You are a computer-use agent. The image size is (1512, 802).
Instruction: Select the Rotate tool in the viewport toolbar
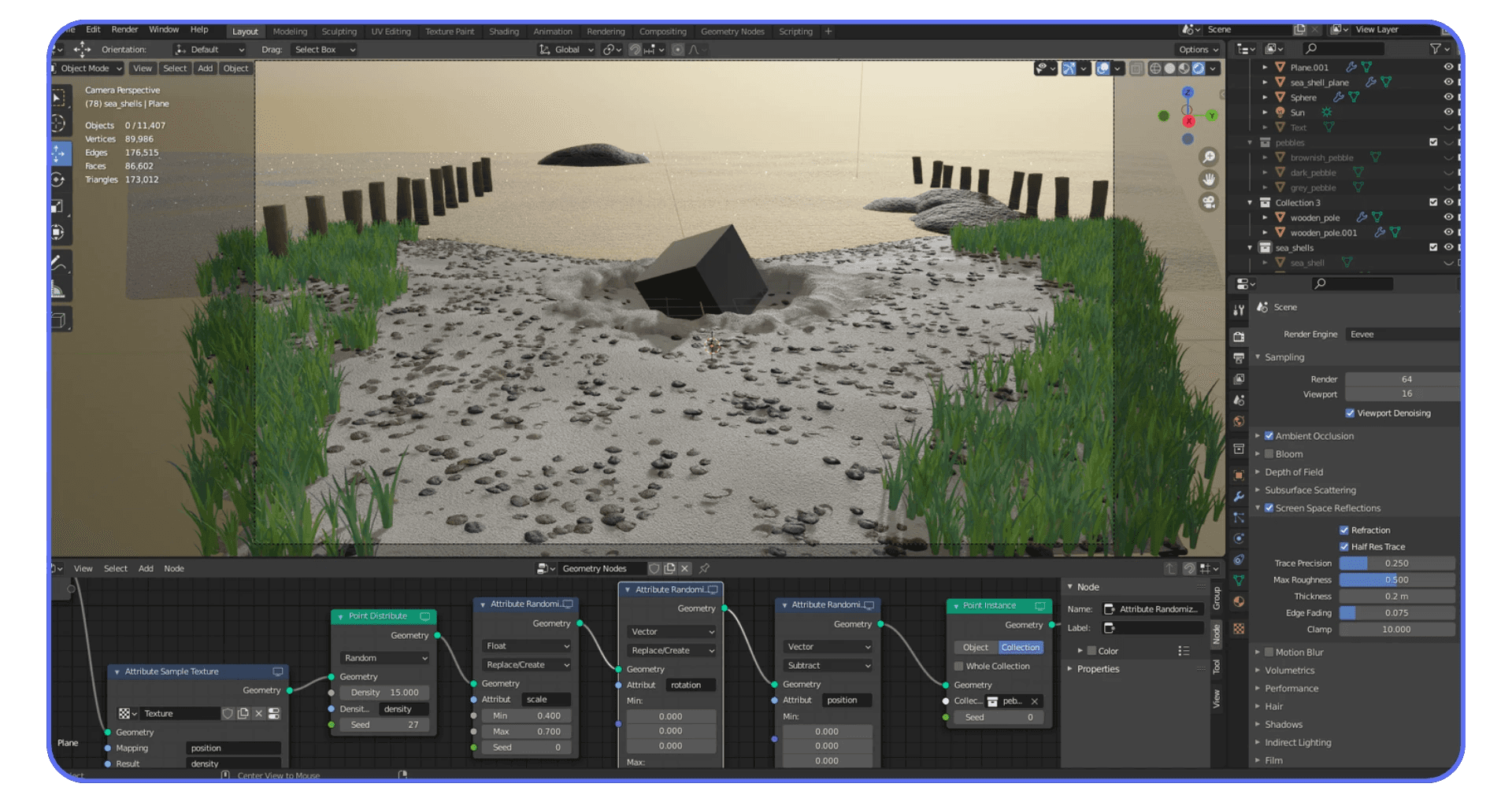(59, 179)
